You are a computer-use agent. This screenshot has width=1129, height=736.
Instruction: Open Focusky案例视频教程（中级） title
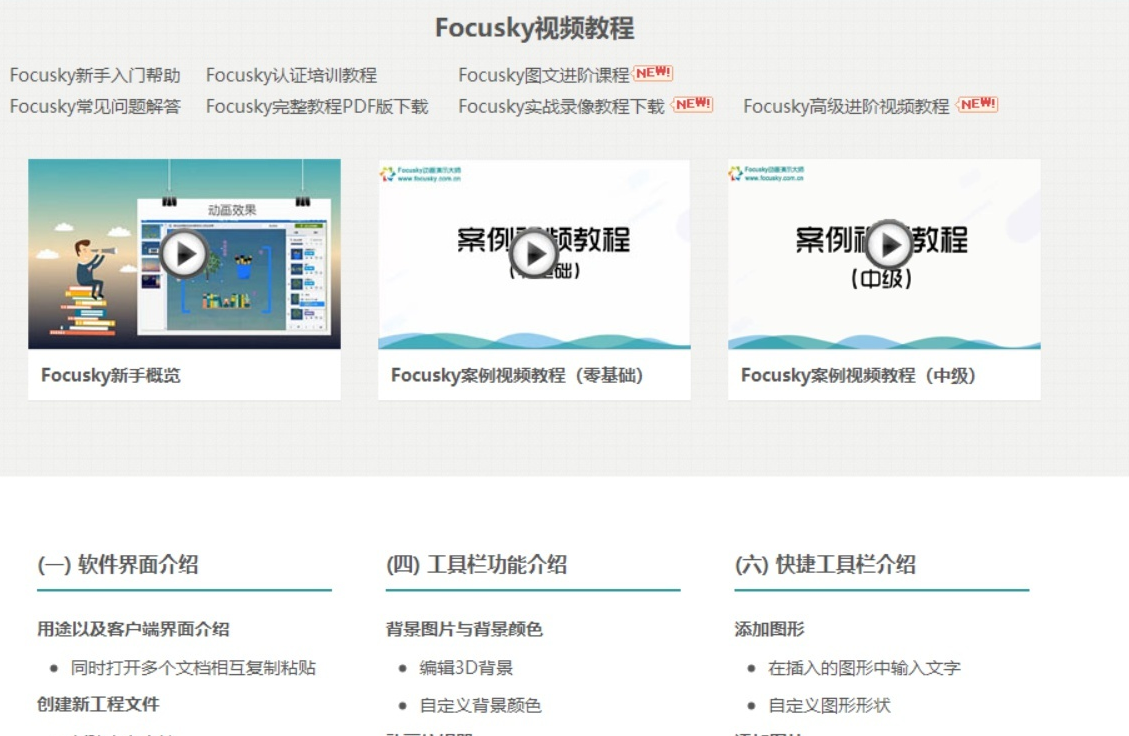pos(858,375)
